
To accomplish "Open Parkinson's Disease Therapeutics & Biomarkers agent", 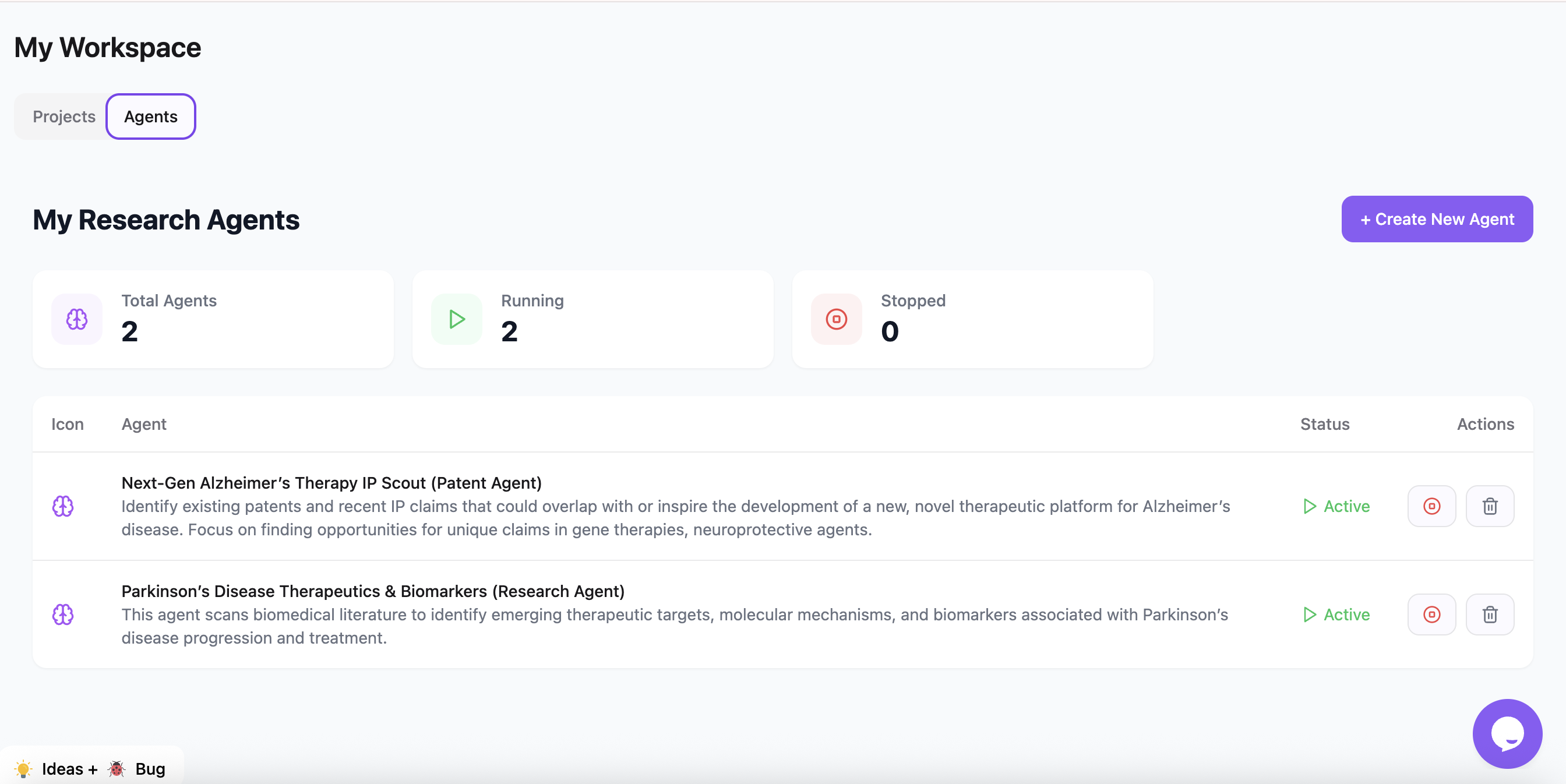I will (373, 591).
